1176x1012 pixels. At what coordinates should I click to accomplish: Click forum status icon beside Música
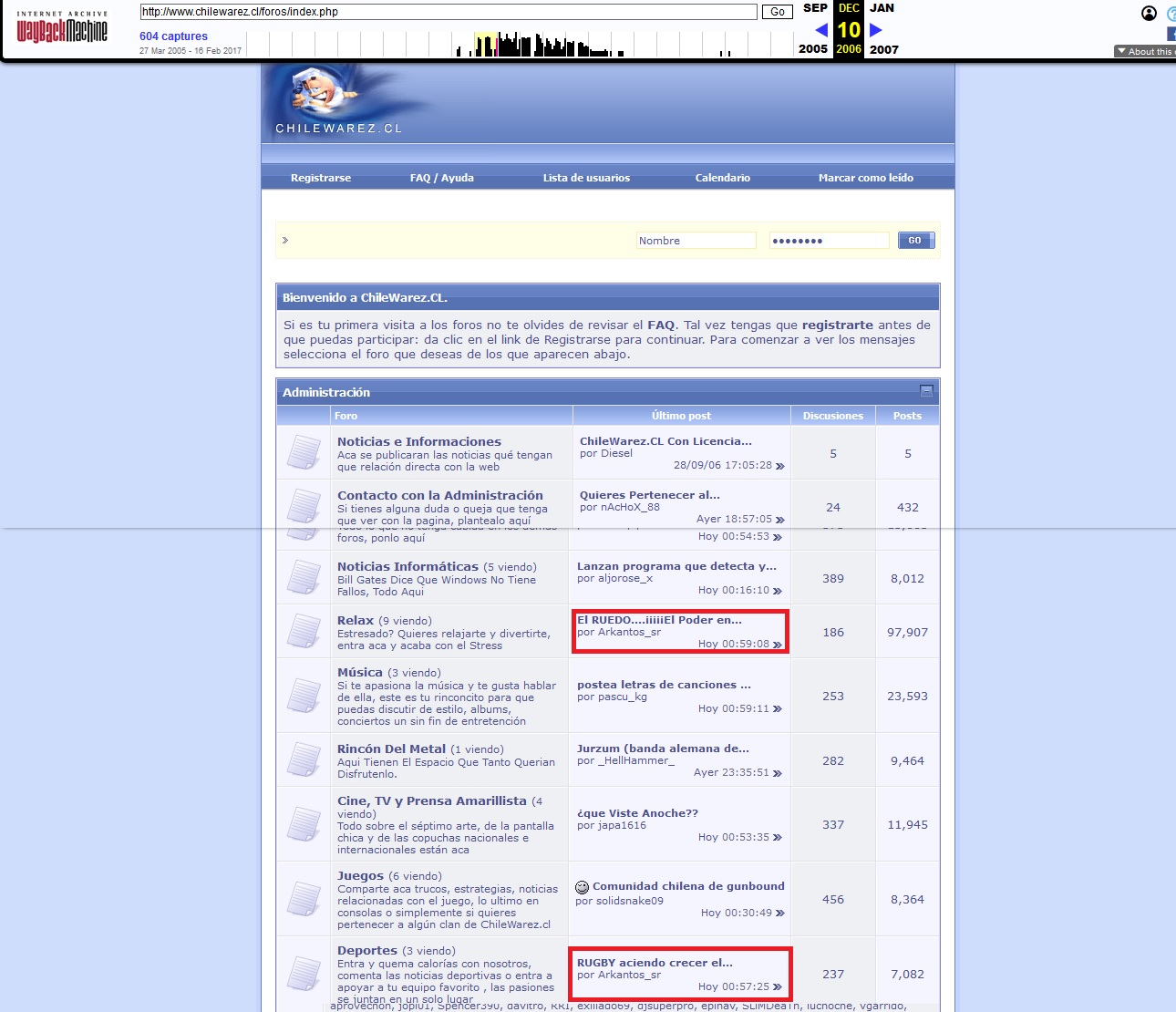pyautogui.click(x=304, y=696)
